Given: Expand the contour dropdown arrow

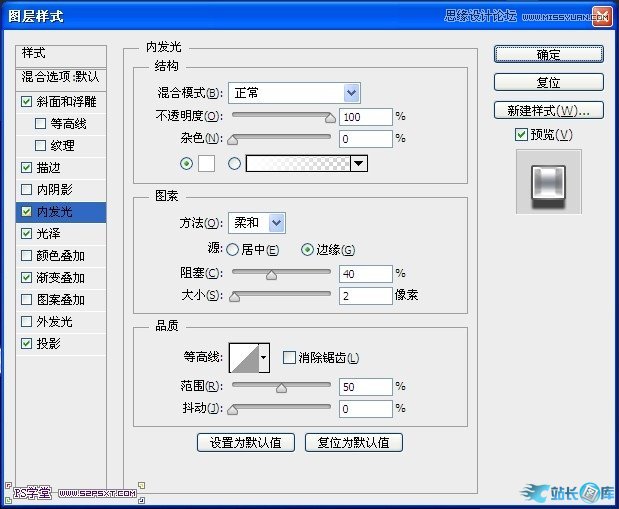Looking at the screenshot, I should (264, 357).
